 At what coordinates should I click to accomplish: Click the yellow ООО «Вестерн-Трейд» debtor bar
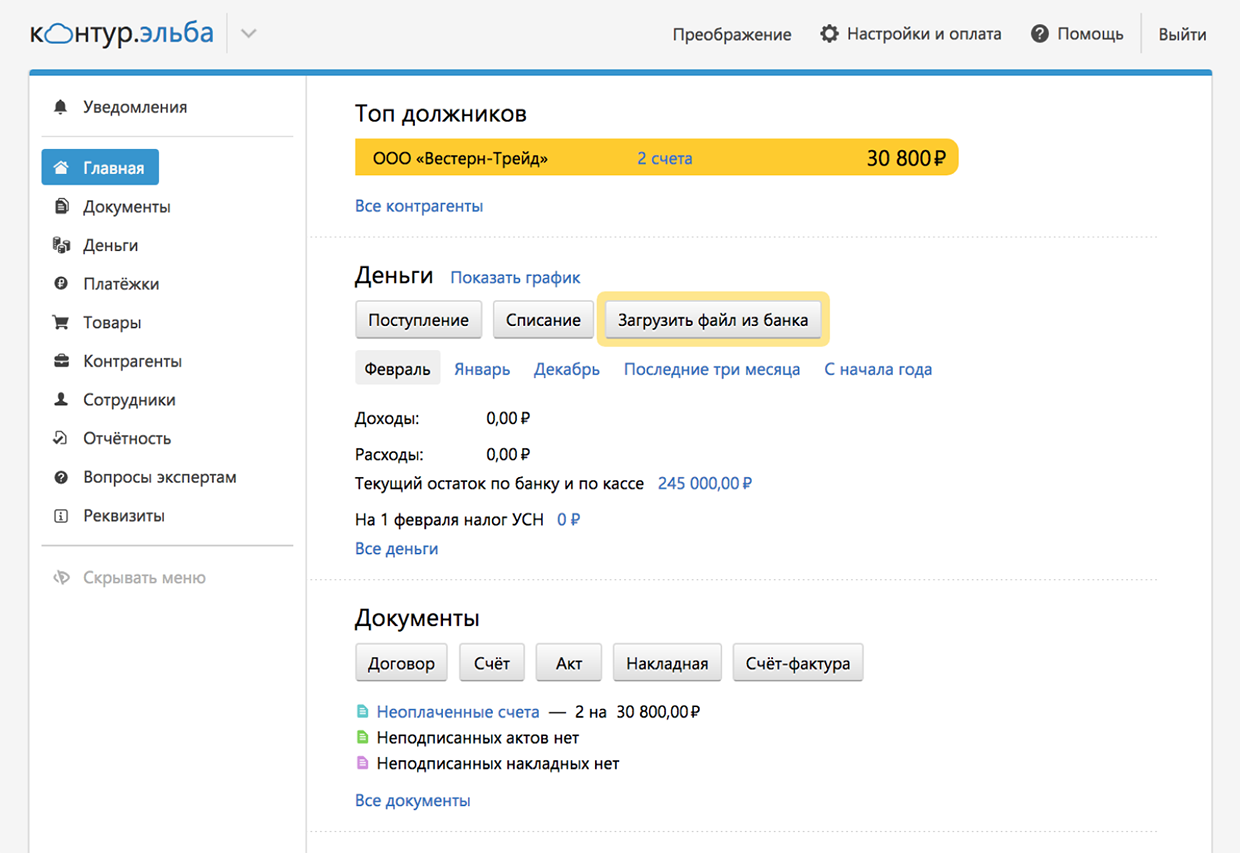point(656,158)
